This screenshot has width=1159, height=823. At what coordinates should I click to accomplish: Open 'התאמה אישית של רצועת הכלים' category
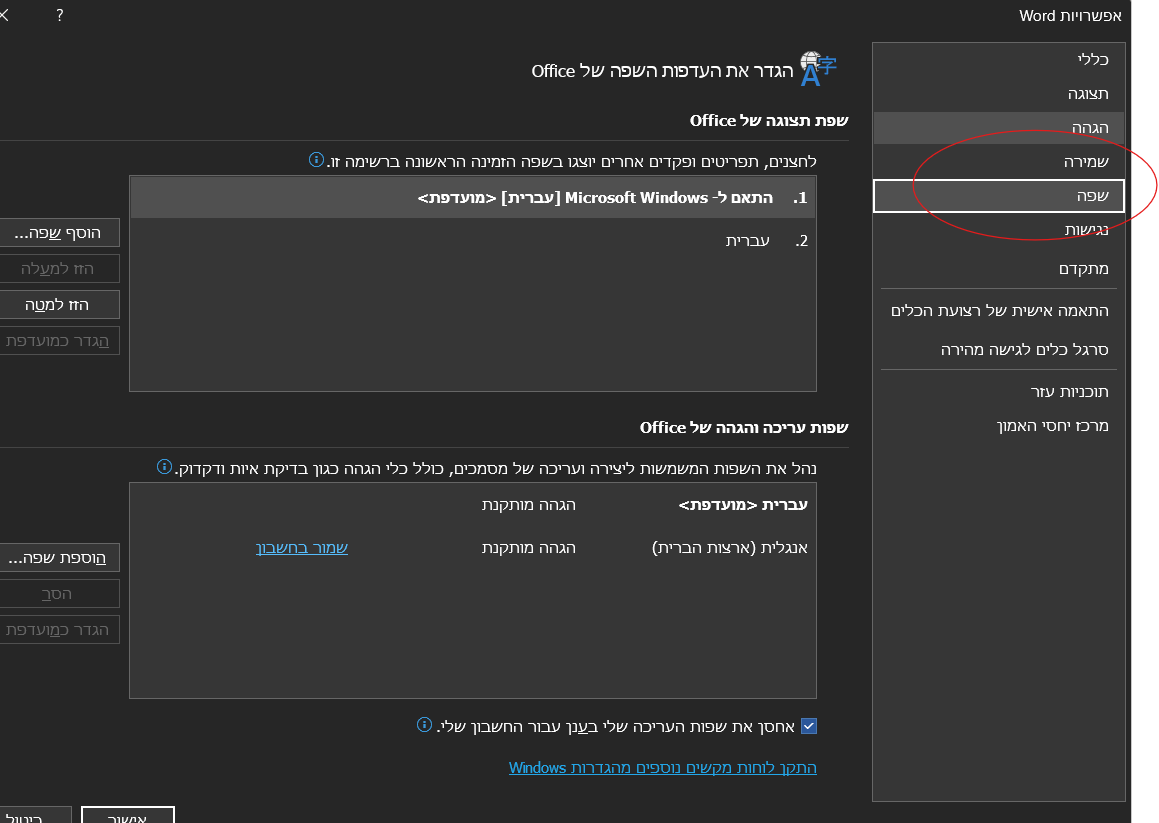pyautogui.click(x=999, y=311)
